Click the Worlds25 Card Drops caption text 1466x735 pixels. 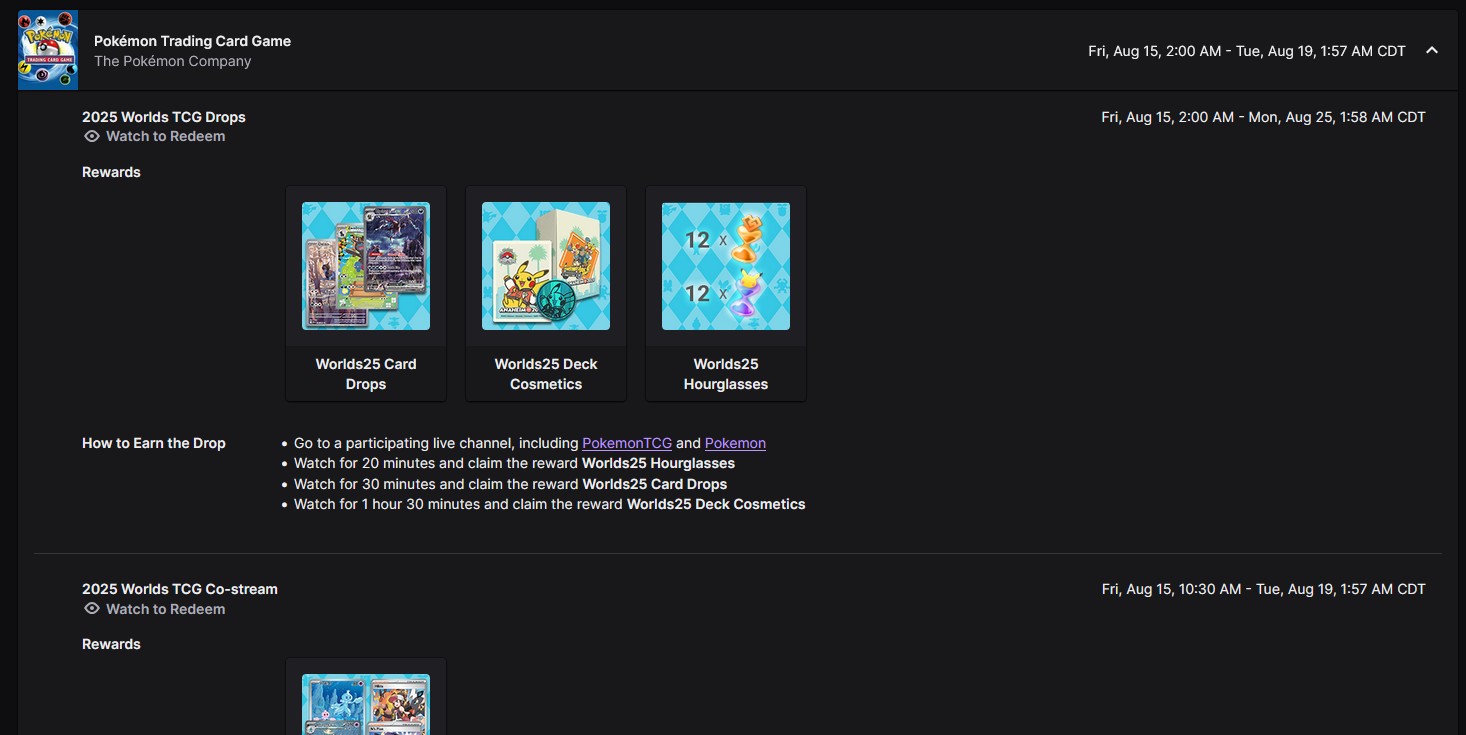[366, 374]
